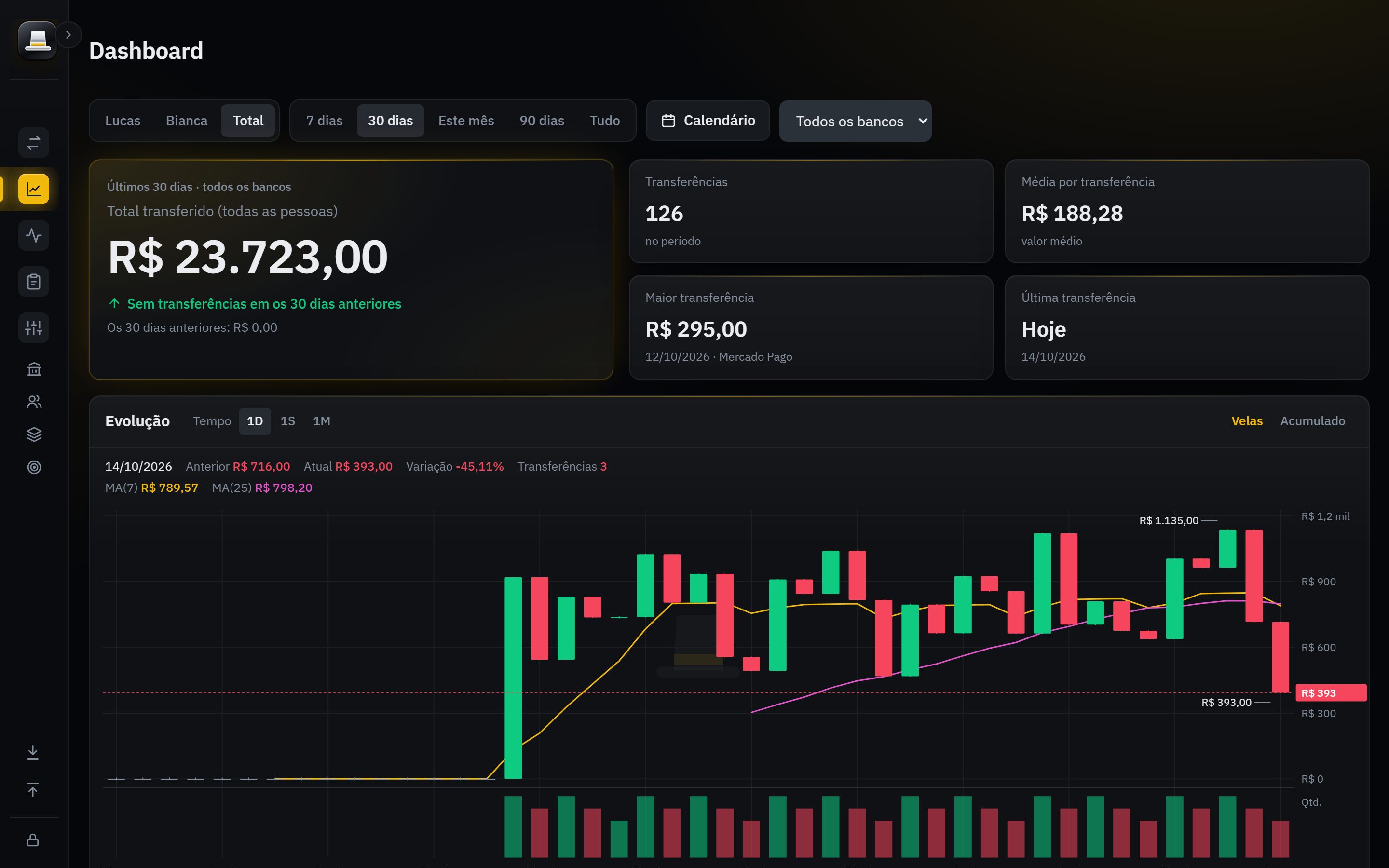Click the download import sidebar icon

tap(33, 752)
